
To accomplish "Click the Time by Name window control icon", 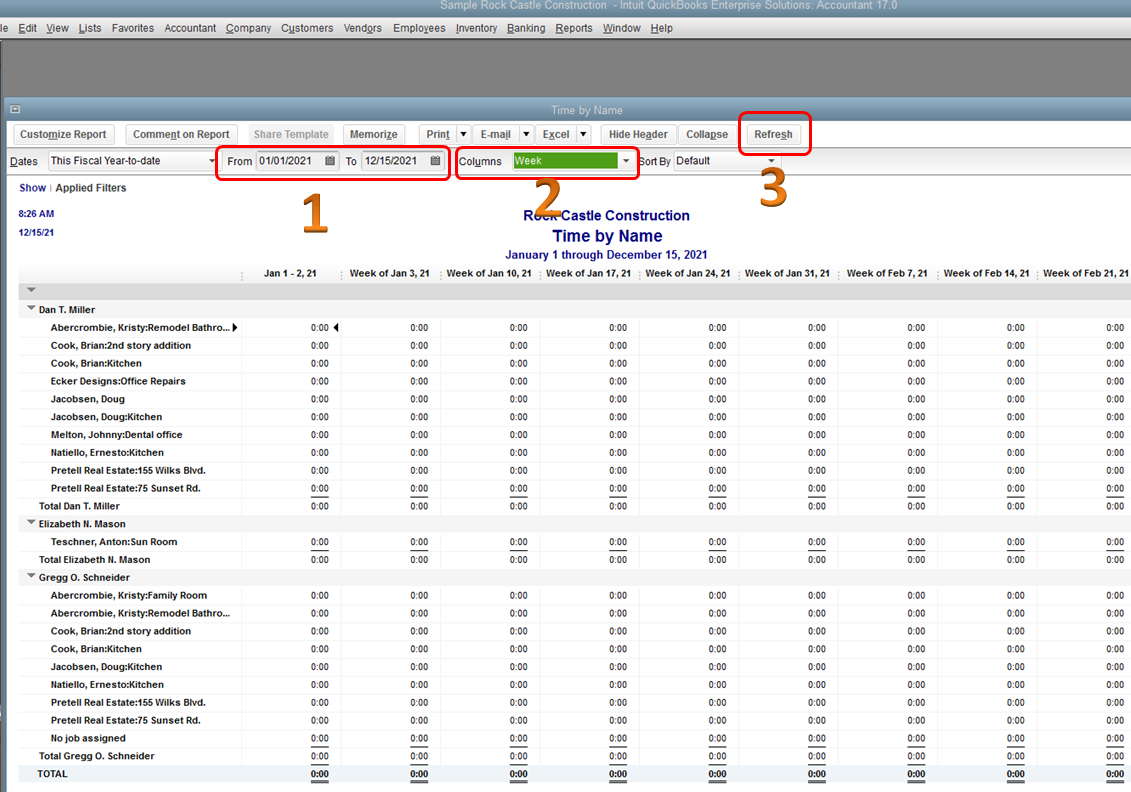I will coord(15,110).
